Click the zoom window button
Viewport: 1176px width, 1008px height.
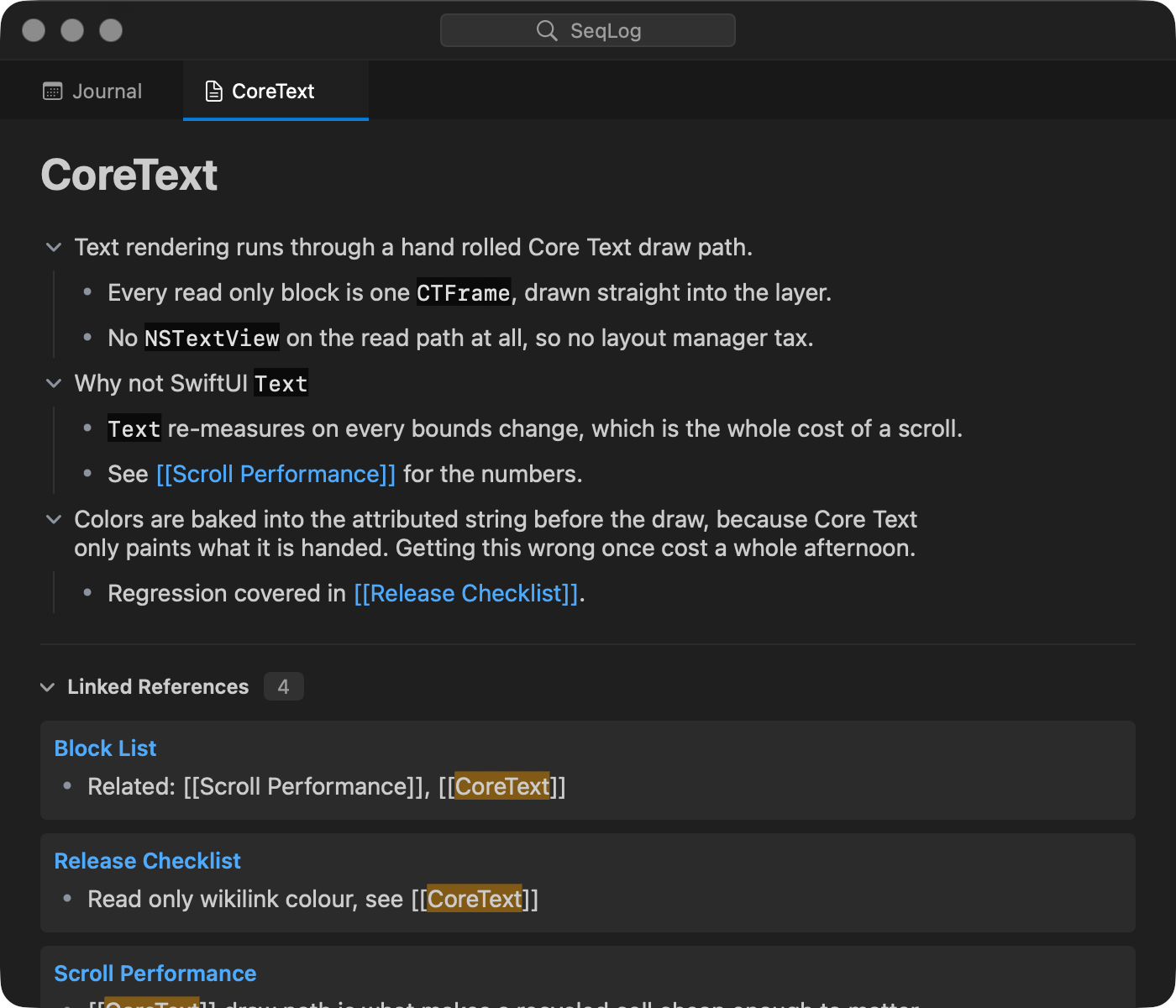pos(111,30)
